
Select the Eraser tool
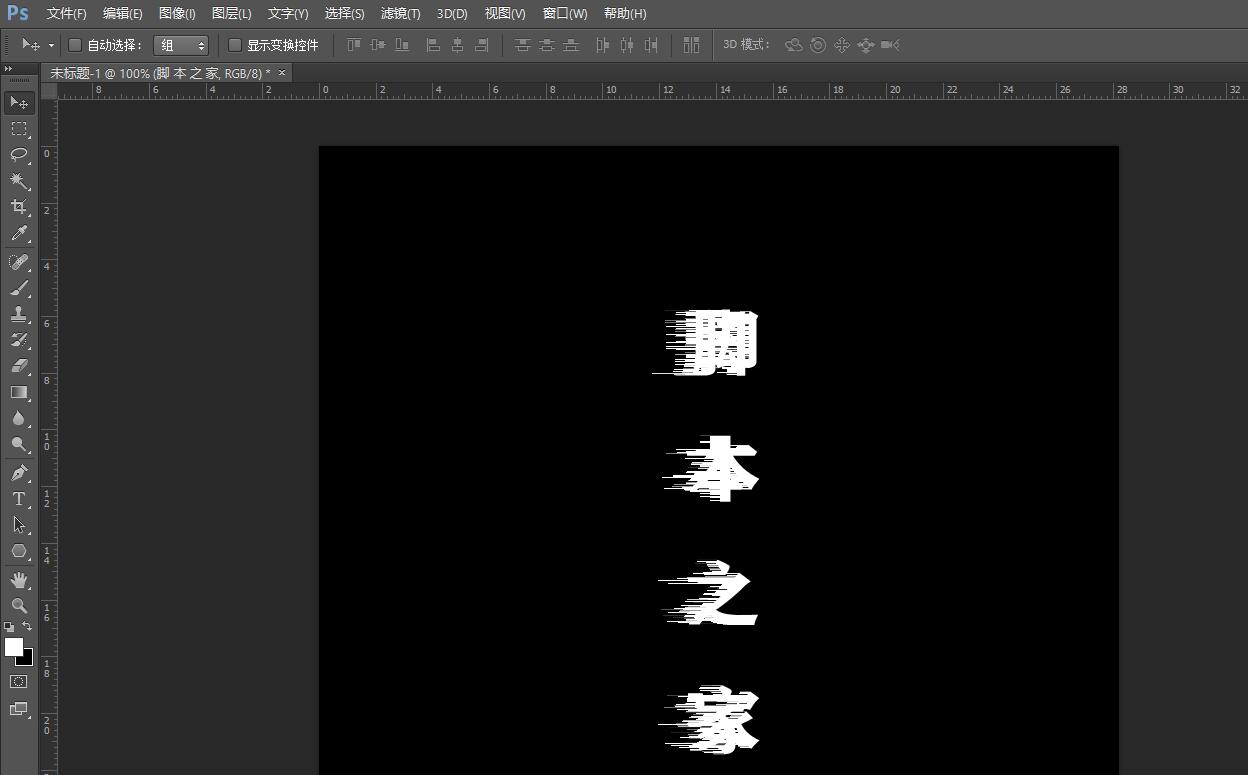[x=19, y=366]
